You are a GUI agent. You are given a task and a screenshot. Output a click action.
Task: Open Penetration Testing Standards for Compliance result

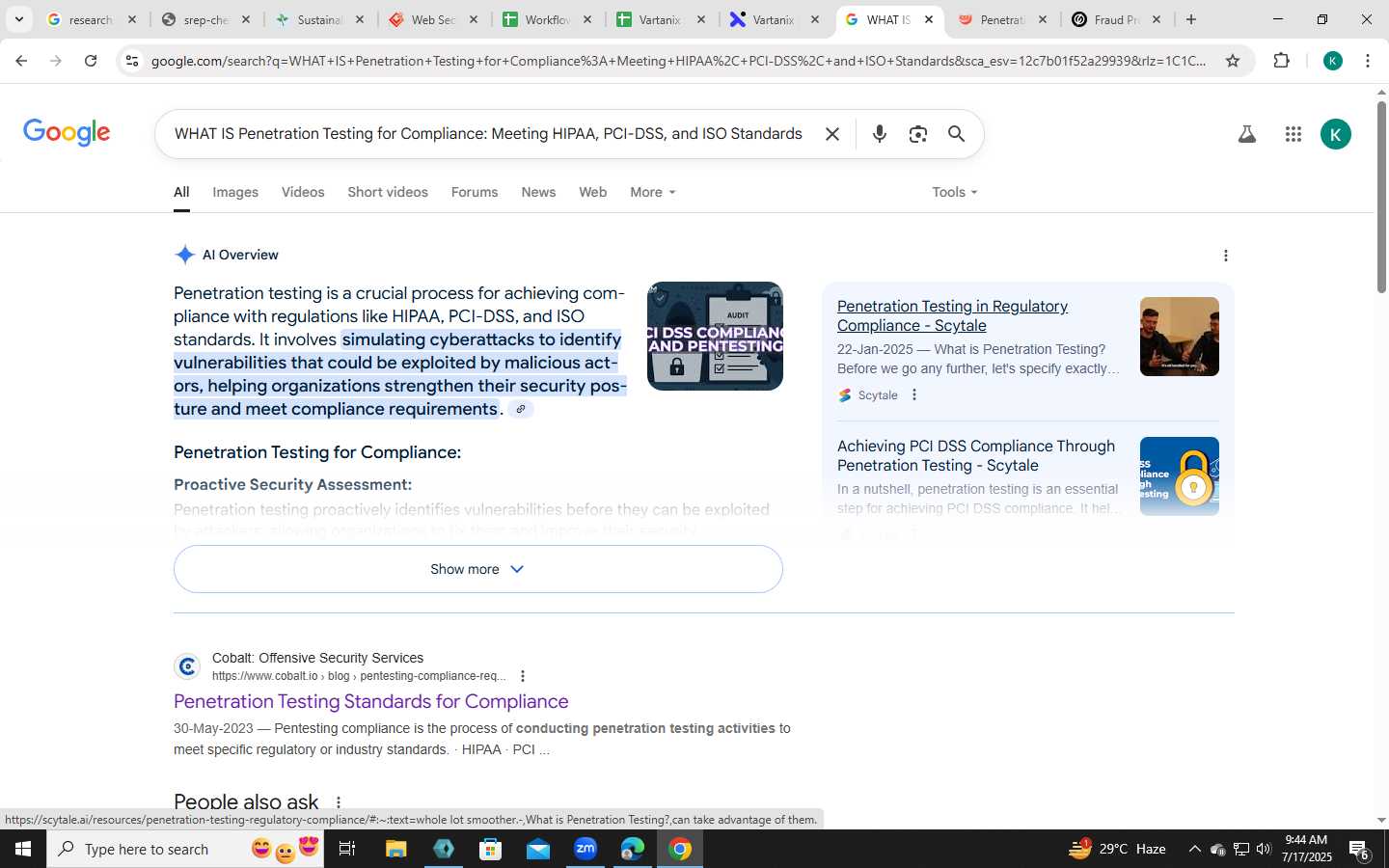pyautogui.click(x=370, y=701)
